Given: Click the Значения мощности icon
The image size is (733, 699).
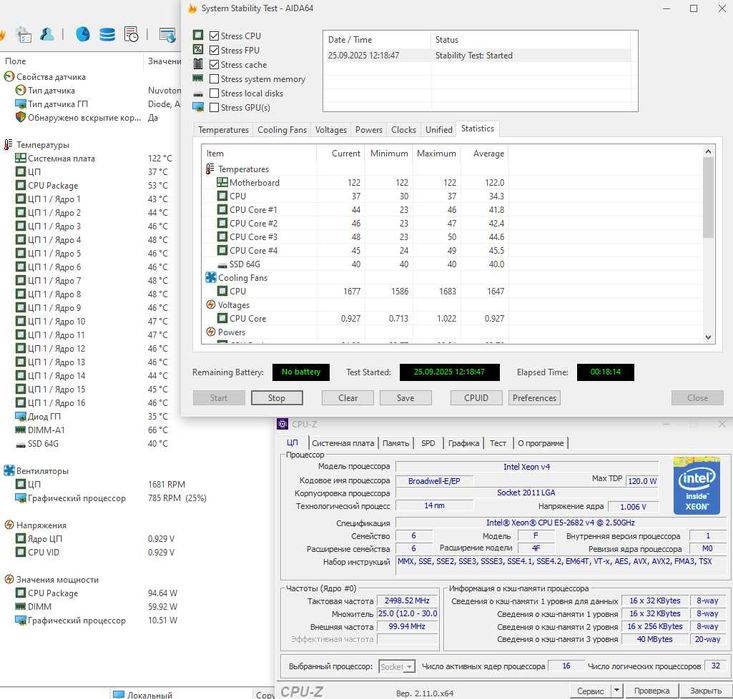Looking at the screenshot, I should tap(9, 579).
